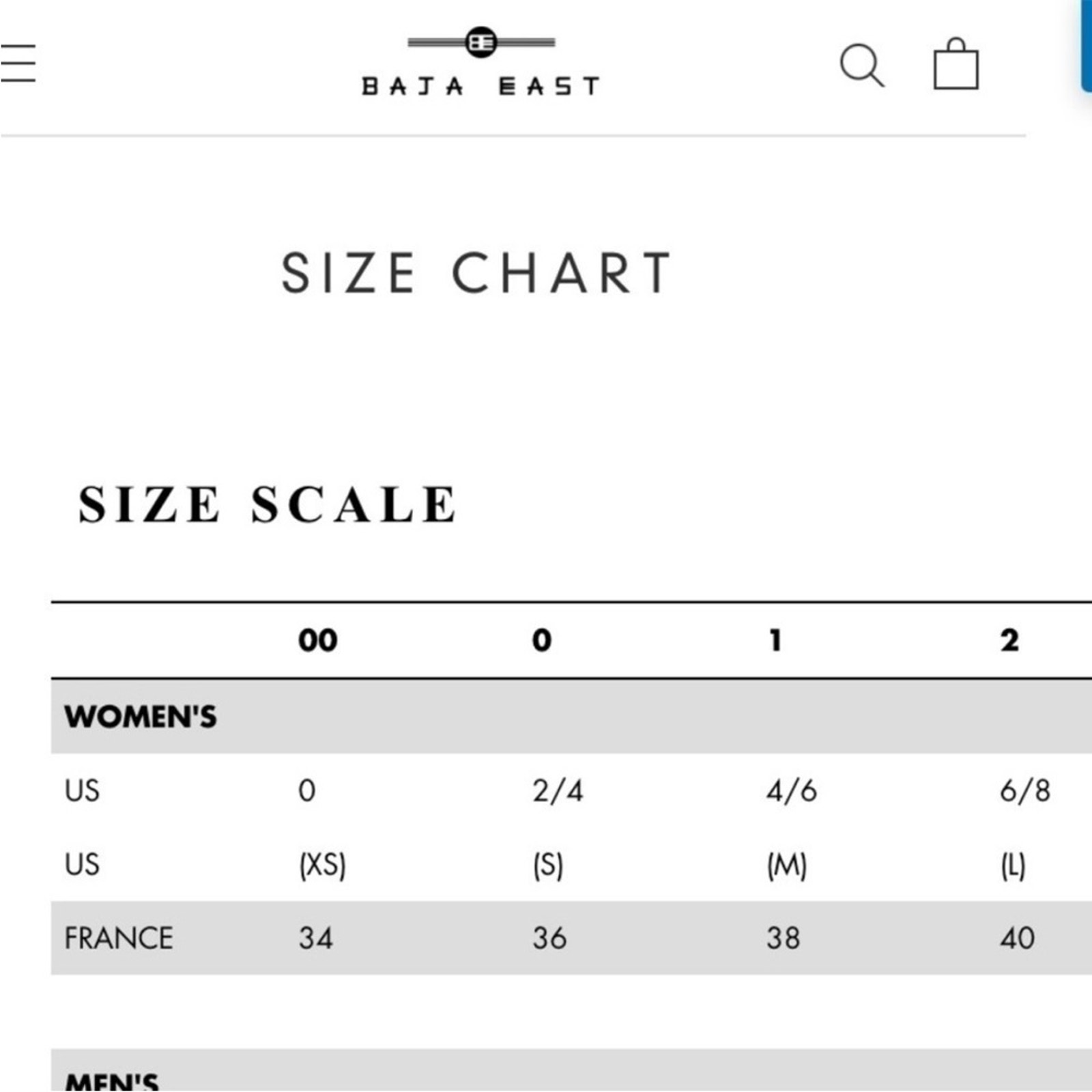The height and width of the screenshot is (1092, 1092).
Task: Click the search magnifying glass icon
Action: tap(862, 66)
